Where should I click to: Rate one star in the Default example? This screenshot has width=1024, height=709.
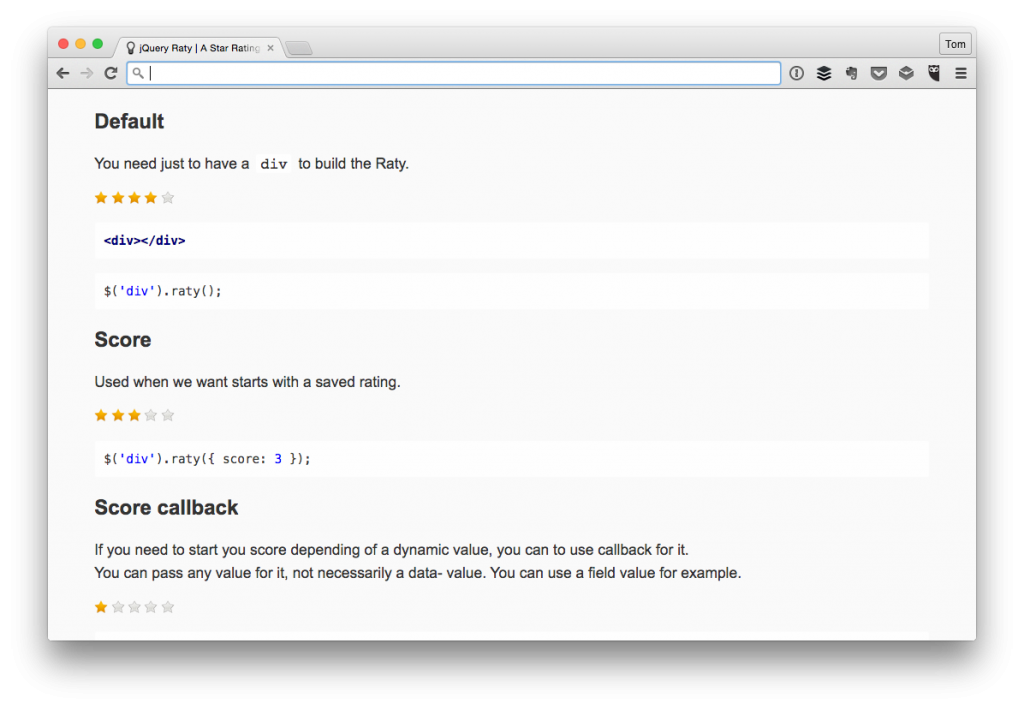[x=101, y=198]
